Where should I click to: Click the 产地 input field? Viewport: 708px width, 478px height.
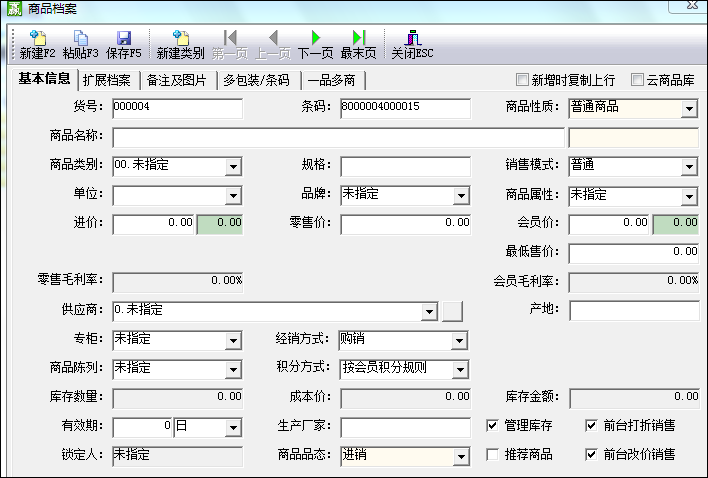pyautogui.click(x=634, y=311)
